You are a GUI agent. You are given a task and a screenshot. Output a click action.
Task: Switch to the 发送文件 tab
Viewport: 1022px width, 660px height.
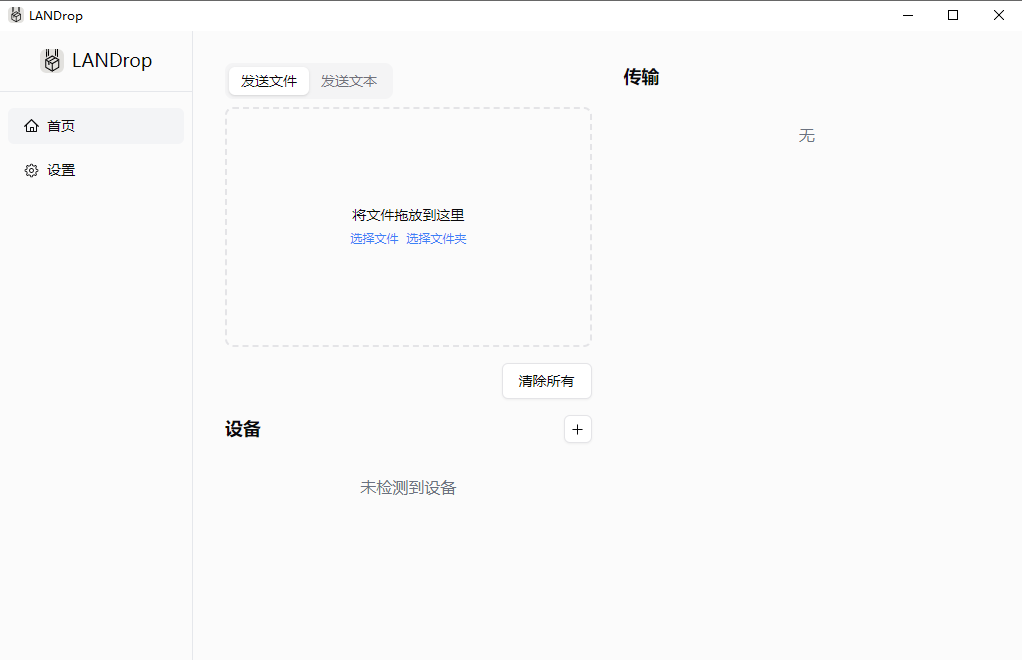[268, 80]
